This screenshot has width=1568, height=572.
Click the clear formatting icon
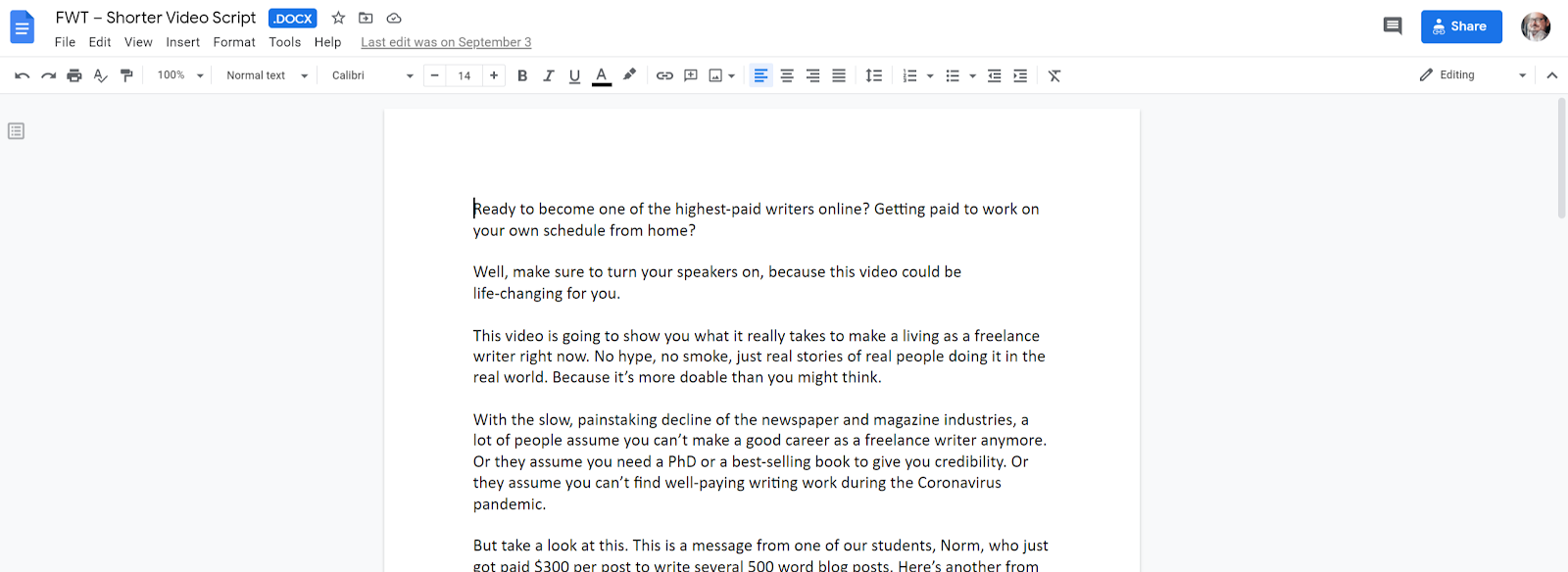coord(1054,75)
